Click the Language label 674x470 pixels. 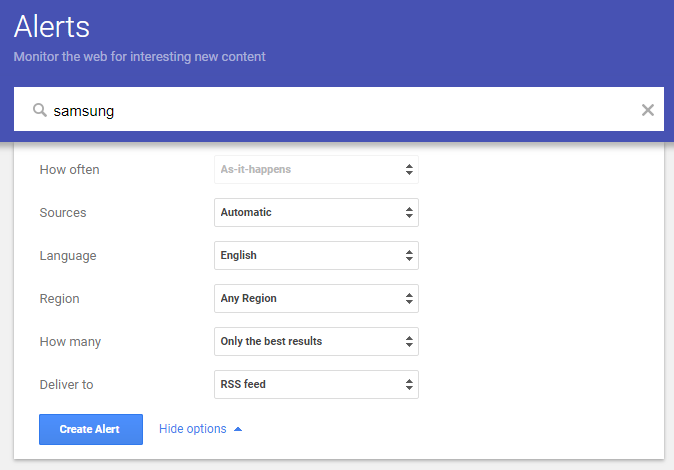pyautogui.click(x=68, y=256)
